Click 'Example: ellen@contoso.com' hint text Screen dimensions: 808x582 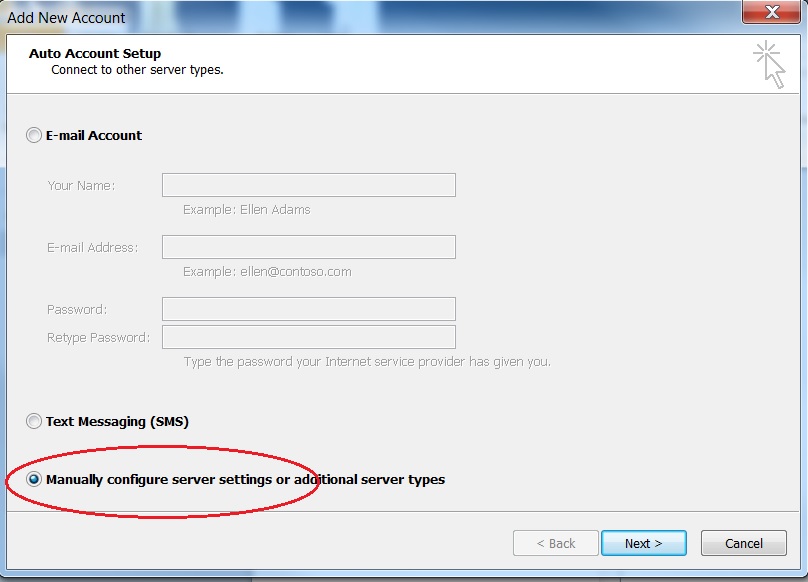tap(267, 272)
